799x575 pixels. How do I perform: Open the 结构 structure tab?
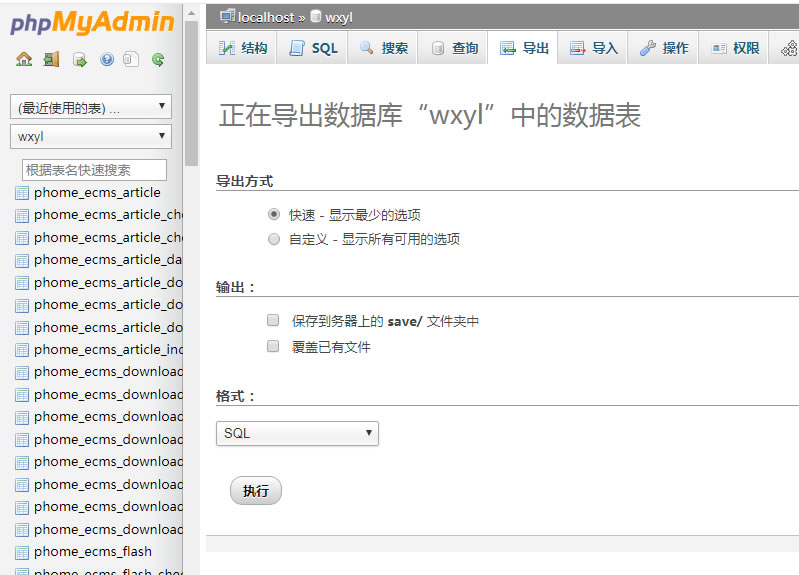tap(242, 48)
